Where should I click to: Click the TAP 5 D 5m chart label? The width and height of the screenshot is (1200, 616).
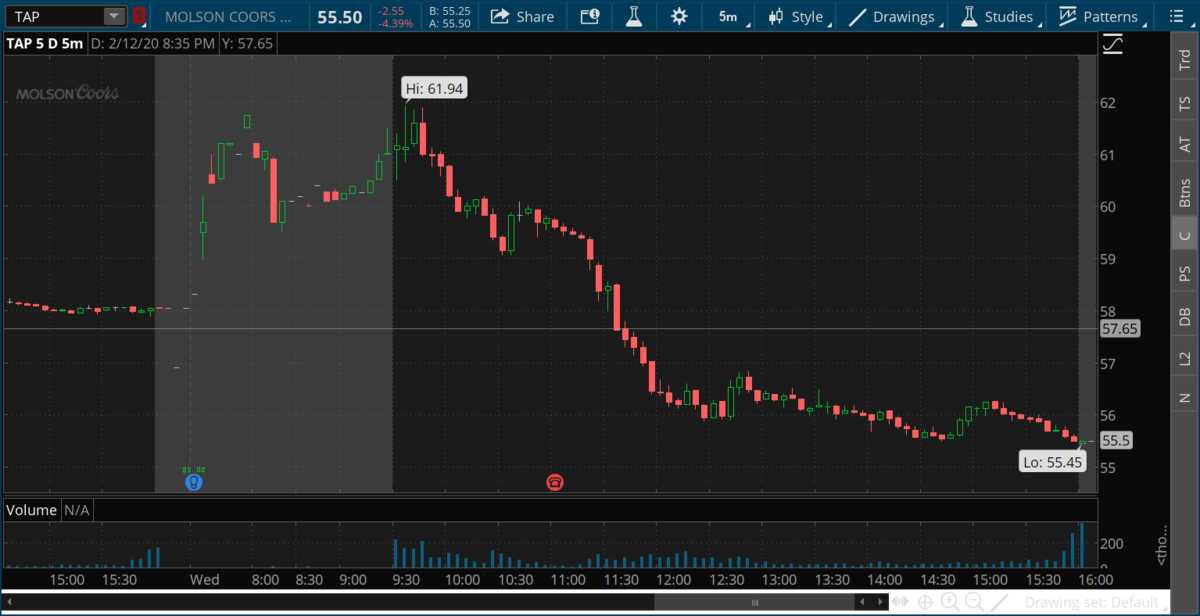click(x=43, y=44)
